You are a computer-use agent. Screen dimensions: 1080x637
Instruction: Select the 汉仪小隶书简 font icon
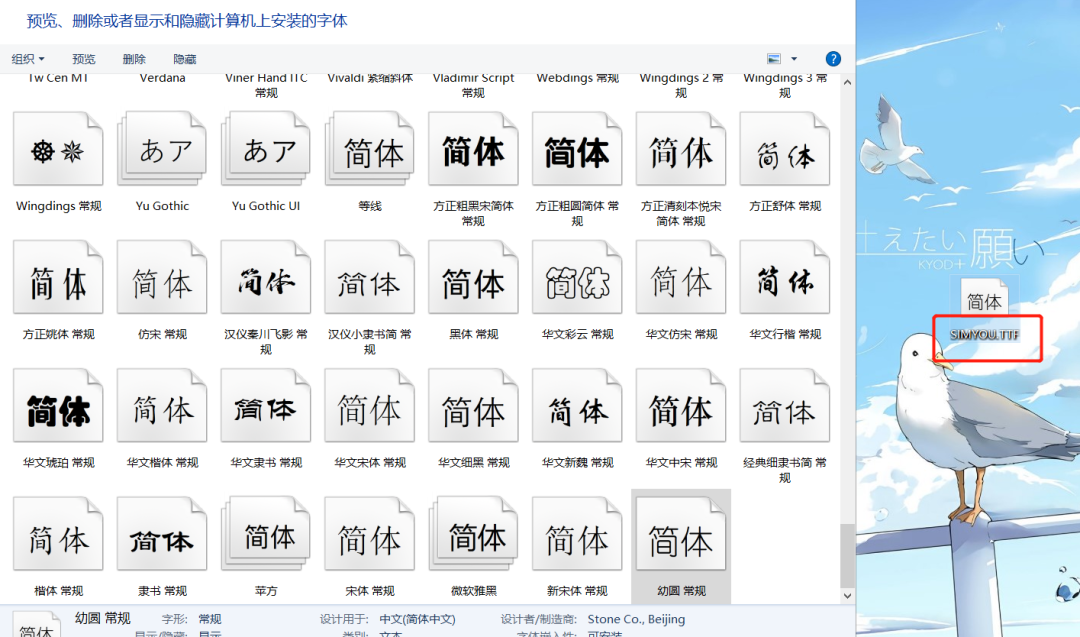[370, 277]
